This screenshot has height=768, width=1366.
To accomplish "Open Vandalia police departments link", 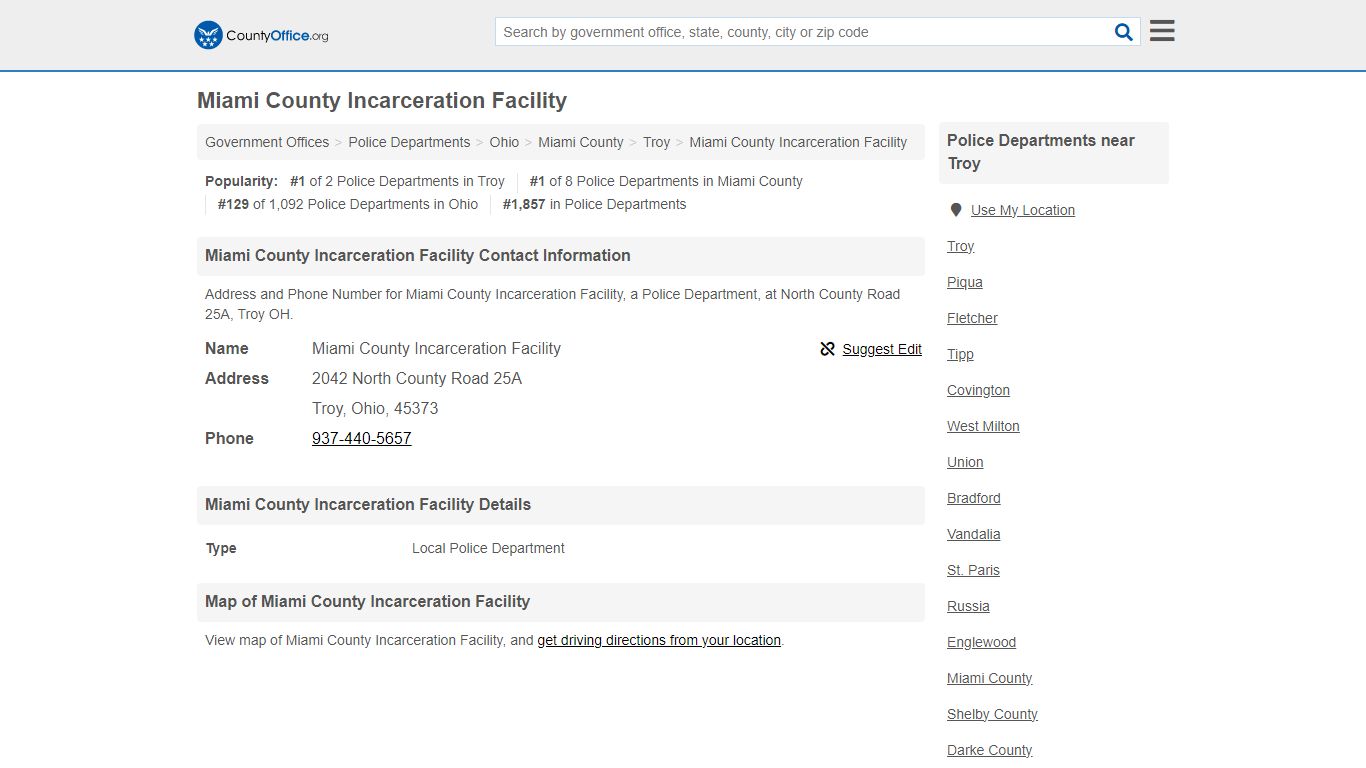I will click(974, 534).
